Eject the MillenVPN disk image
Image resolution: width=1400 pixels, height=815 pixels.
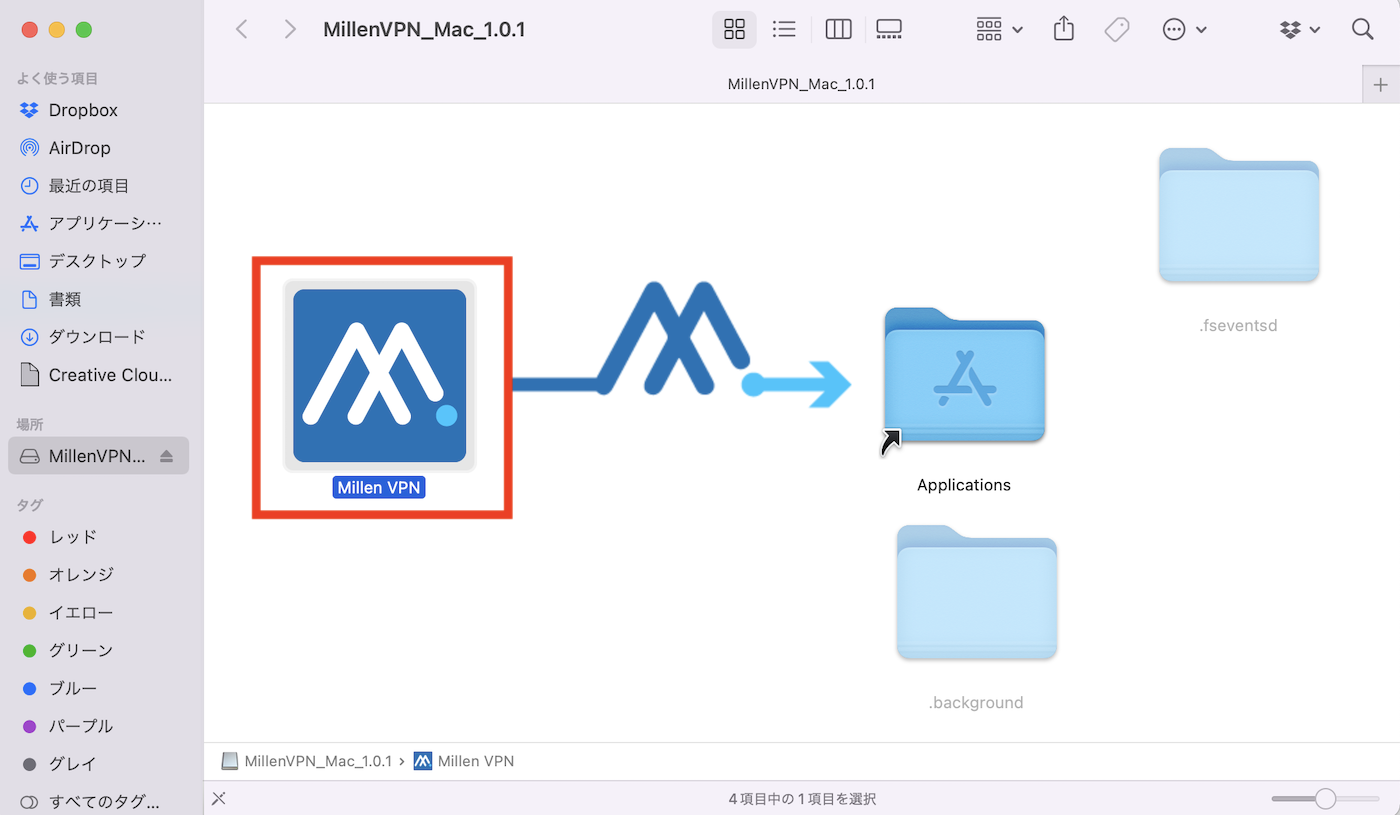[166, 456]
